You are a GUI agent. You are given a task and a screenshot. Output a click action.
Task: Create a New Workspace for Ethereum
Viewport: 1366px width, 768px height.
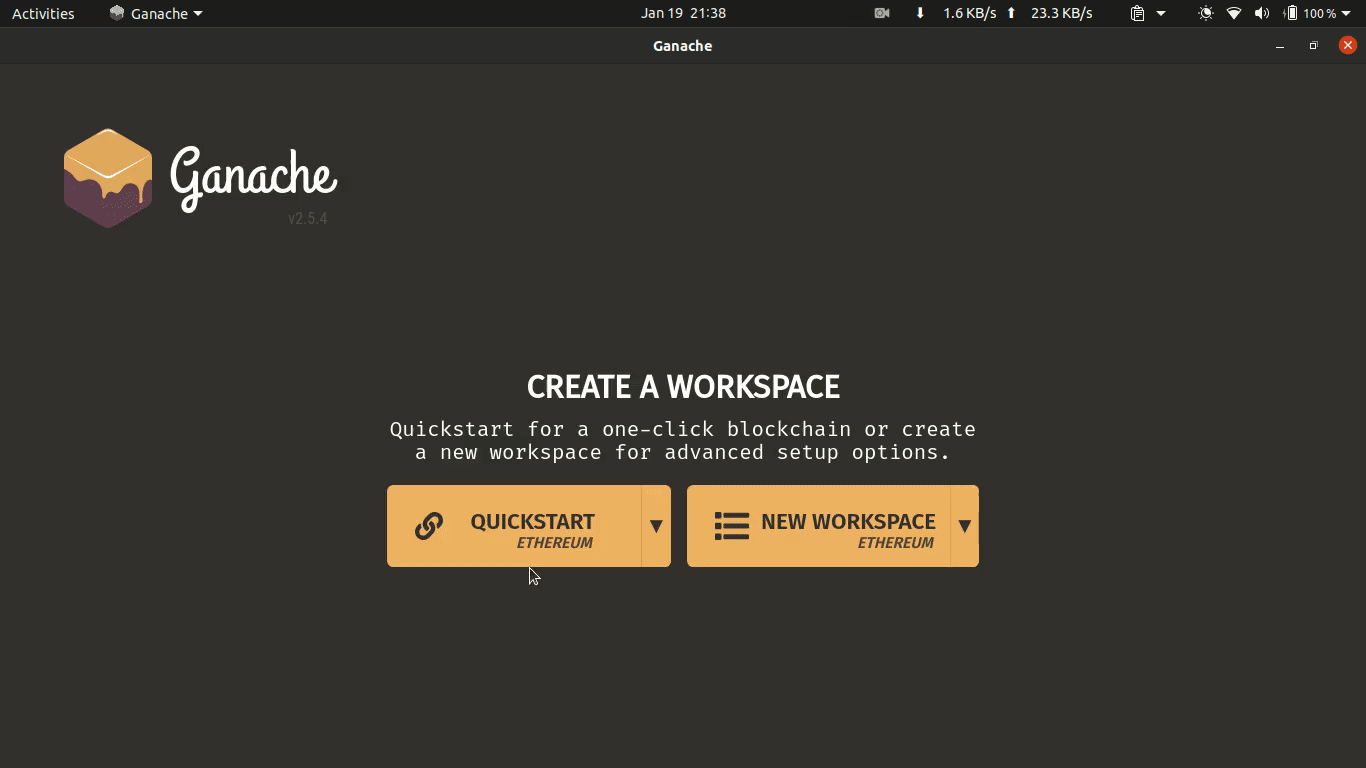coord(818,526)
